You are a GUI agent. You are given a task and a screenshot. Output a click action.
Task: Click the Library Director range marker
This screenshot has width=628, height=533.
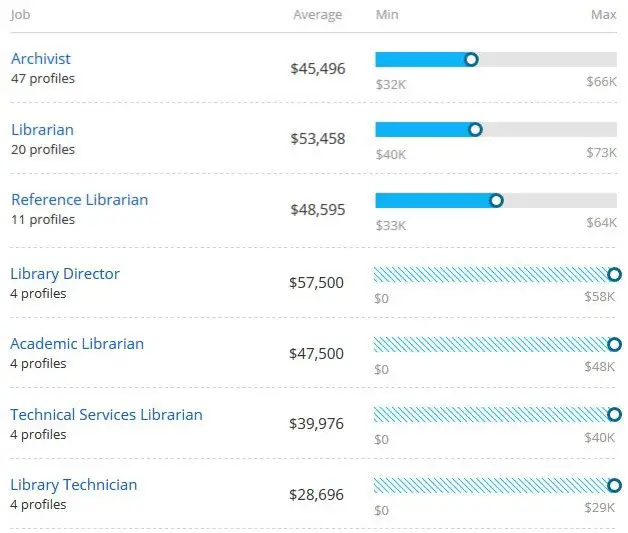pyautogui.click(x=614, y=275)
